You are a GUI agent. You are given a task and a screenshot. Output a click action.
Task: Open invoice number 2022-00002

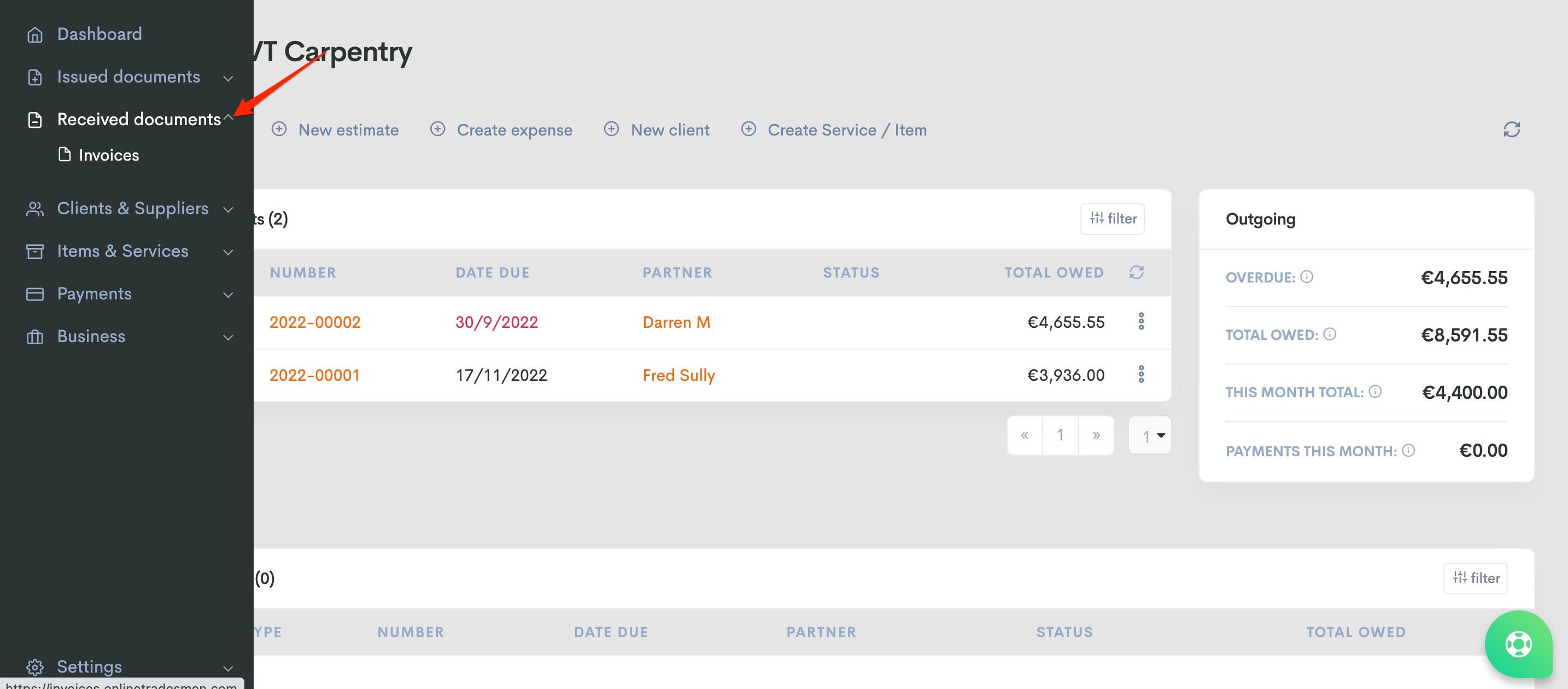click(315, 322)
